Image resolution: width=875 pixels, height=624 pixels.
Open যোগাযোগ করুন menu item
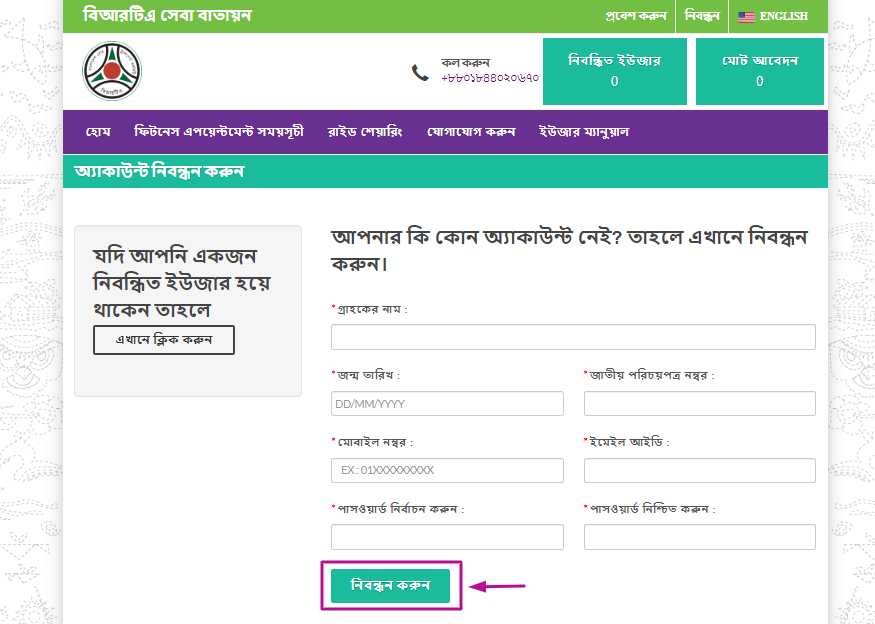tap(471, 132)
